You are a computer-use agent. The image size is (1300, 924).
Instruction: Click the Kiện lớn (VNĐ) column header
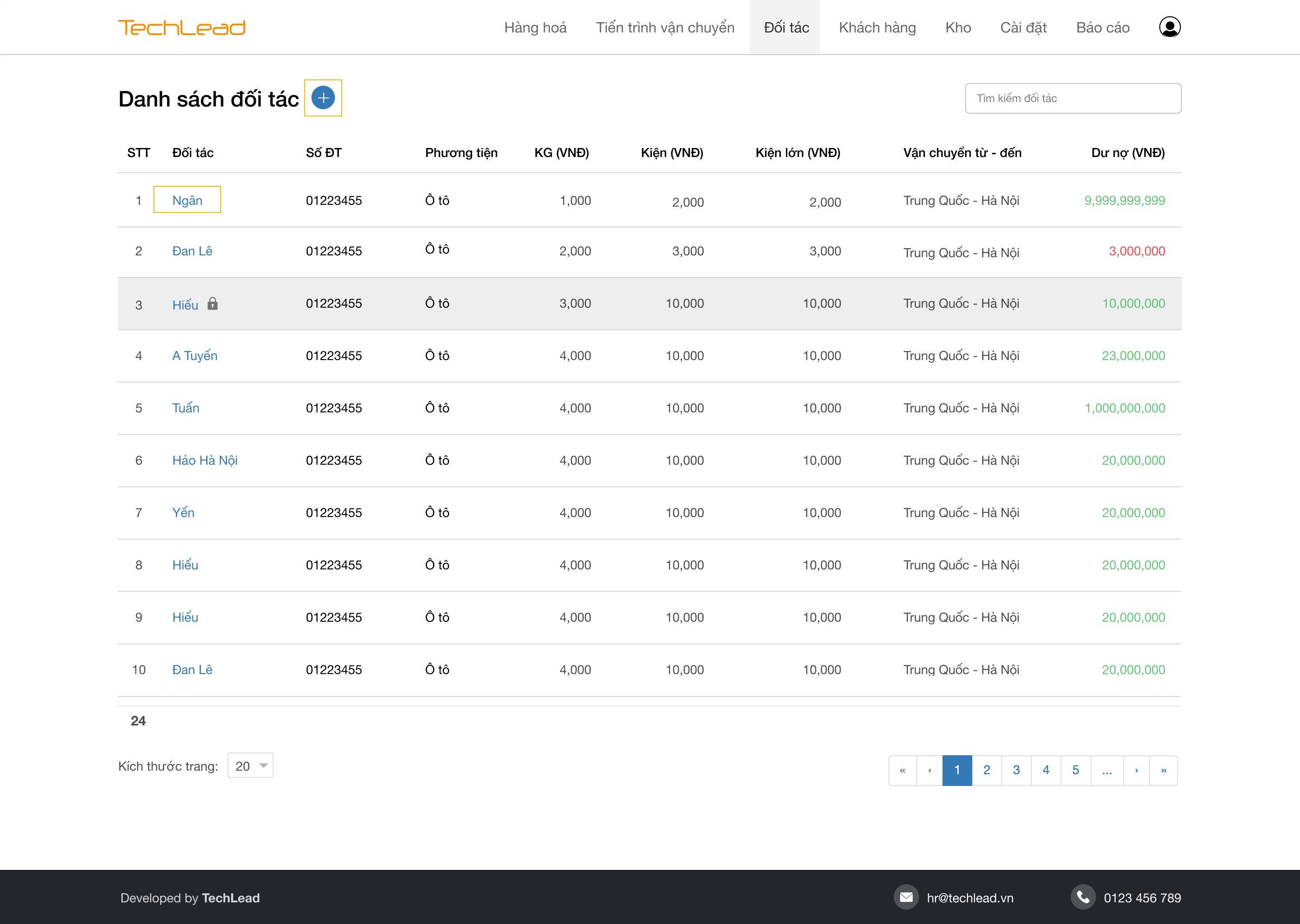pyautogui.click(x=798, y=152)
